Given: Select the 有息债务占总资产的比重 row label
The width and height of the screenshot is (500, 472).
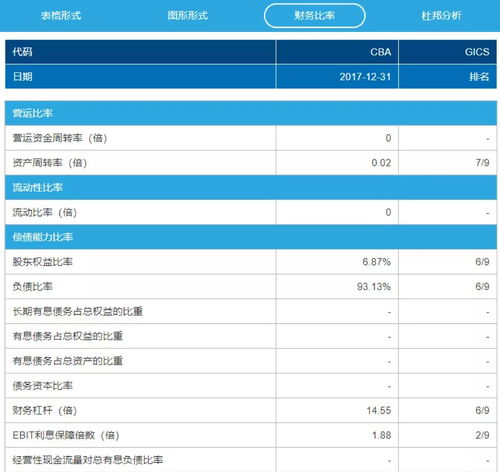Looking at the screenshot, I should click(68, 361).
